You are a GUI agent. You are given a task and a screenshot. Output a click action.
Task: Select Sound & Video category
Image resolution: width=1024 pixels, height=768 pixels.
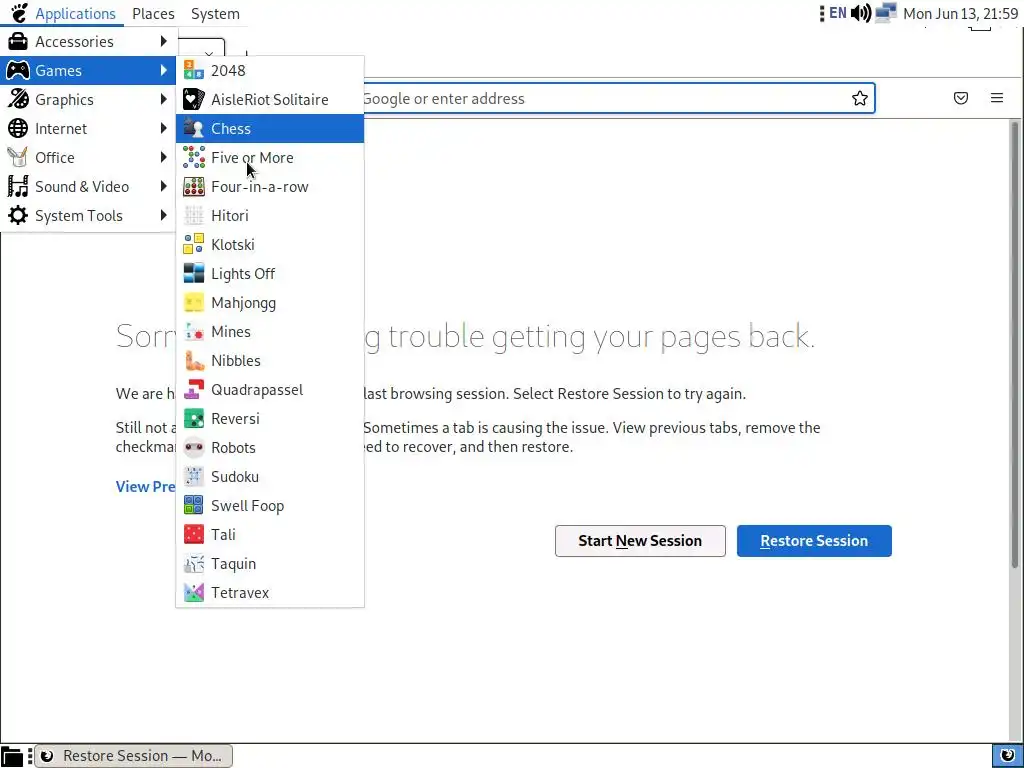click(x=89, y=187)
